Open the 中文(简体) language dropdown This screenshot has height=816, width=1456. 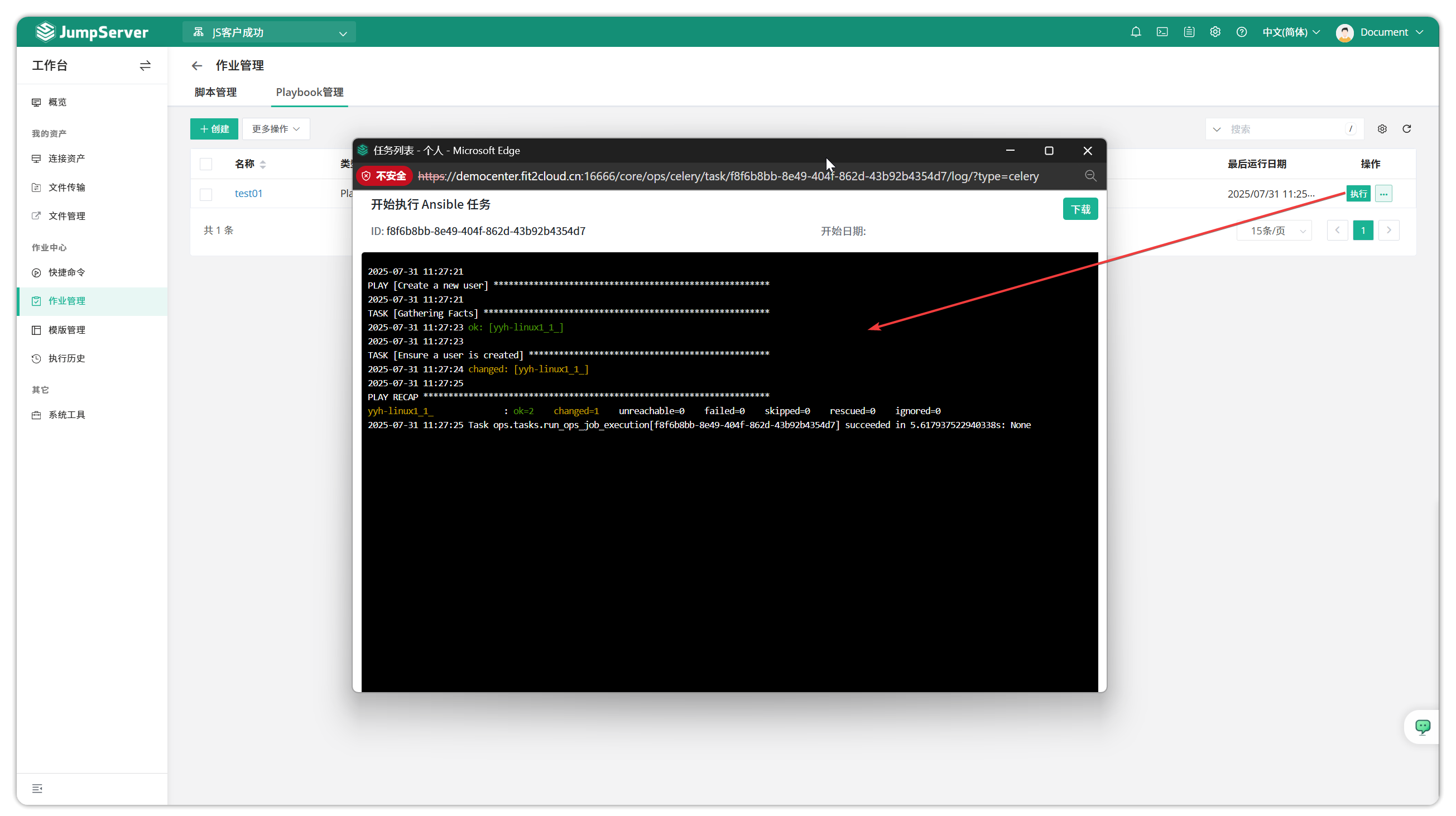click(1291, 32)
